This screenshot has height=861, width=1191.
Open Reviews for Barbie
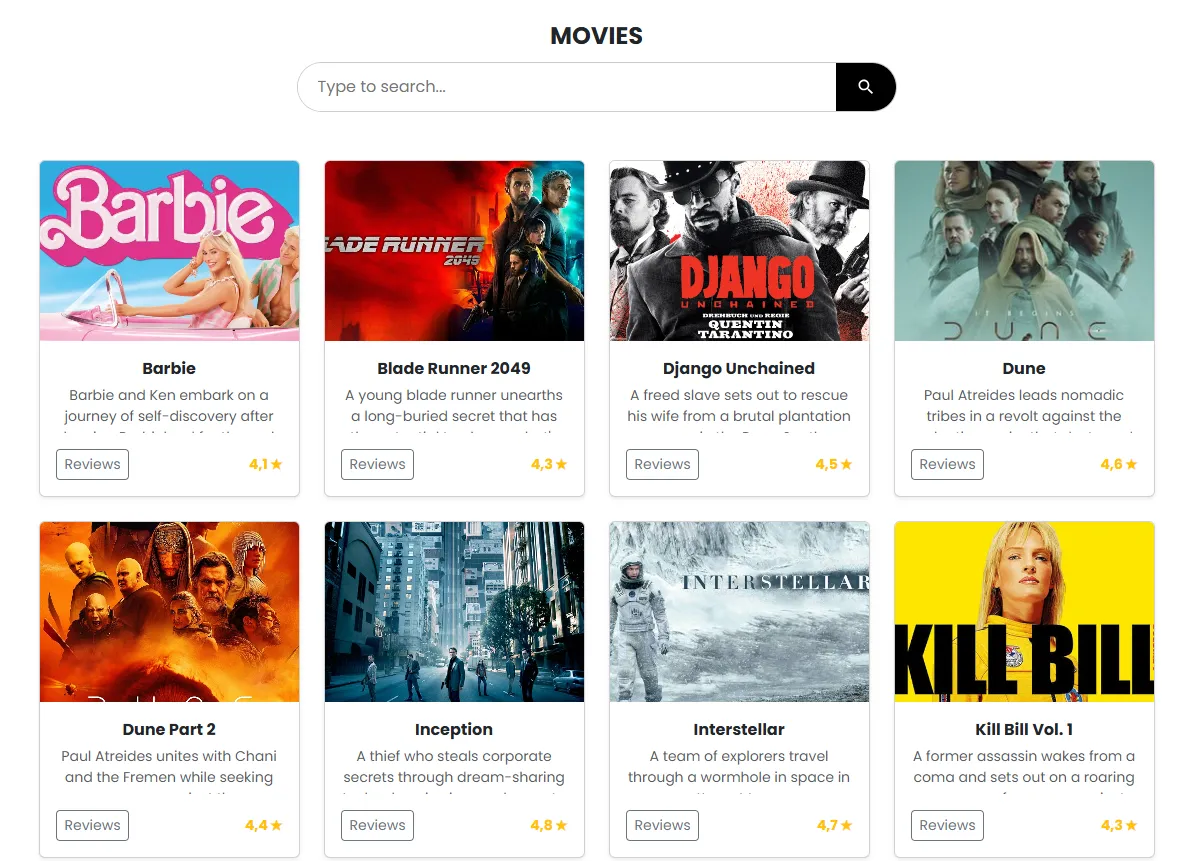[92, 464]
